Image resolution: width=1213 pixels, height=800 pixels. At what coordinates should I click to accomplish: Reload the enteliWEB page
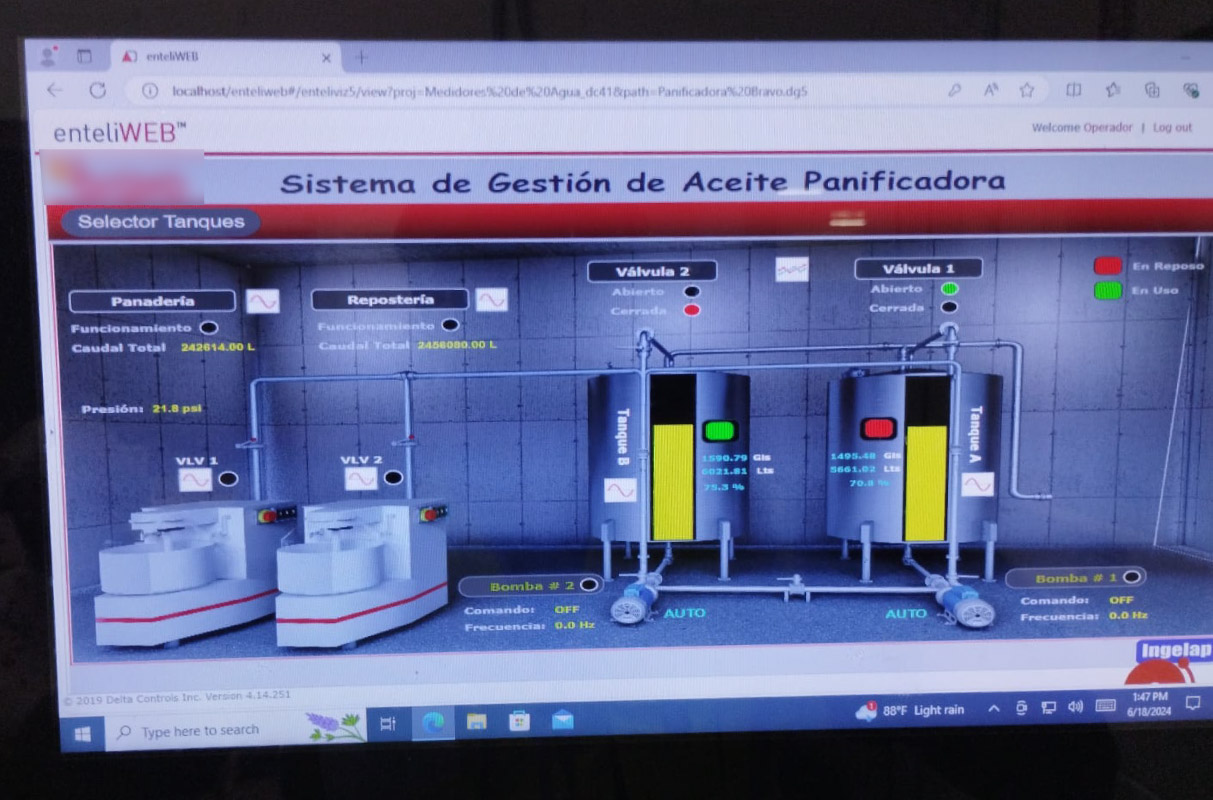click(x=97, y=90)
